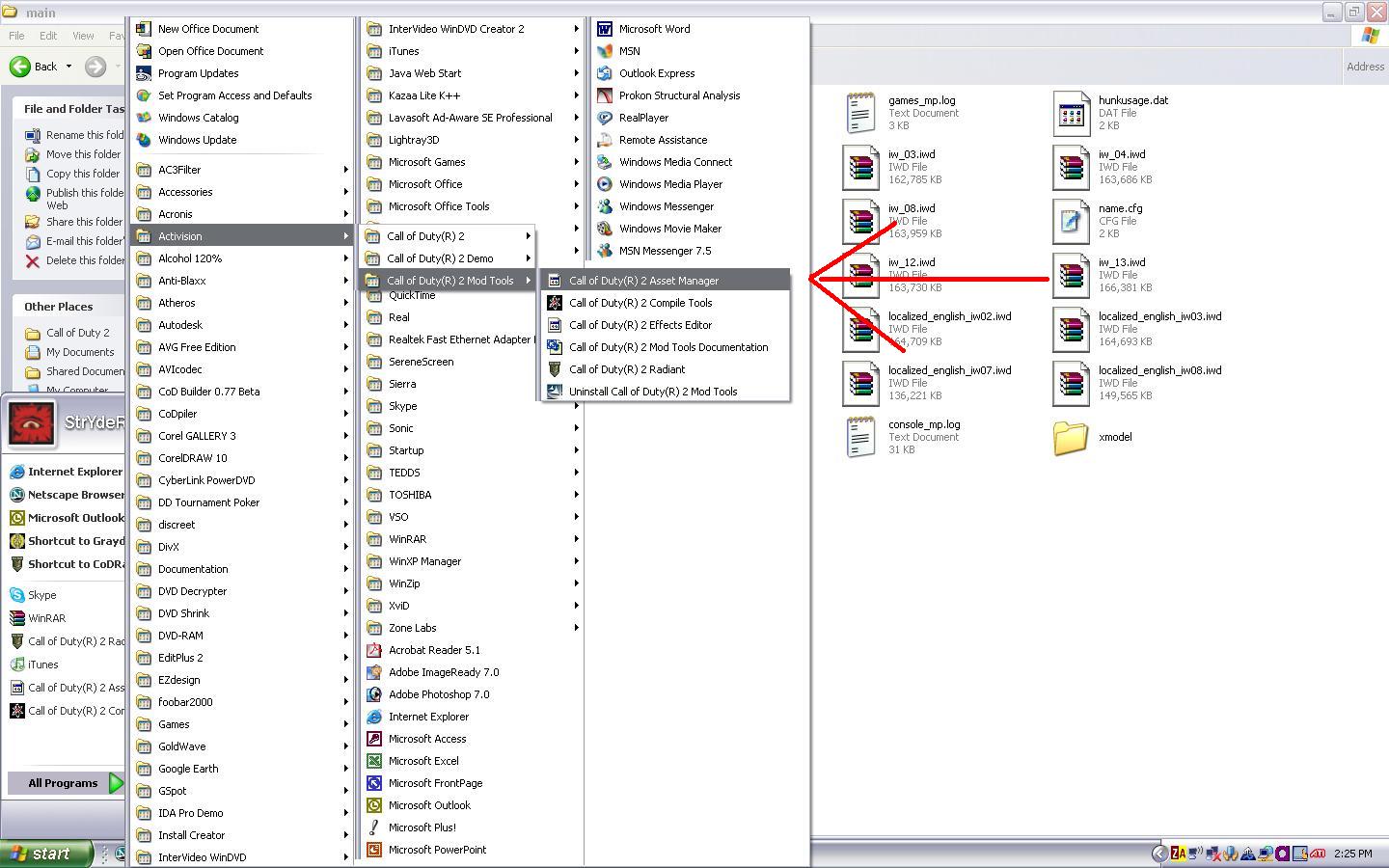Click the taskbar clock showing 2:25 PM

[x=1353, y=854]
